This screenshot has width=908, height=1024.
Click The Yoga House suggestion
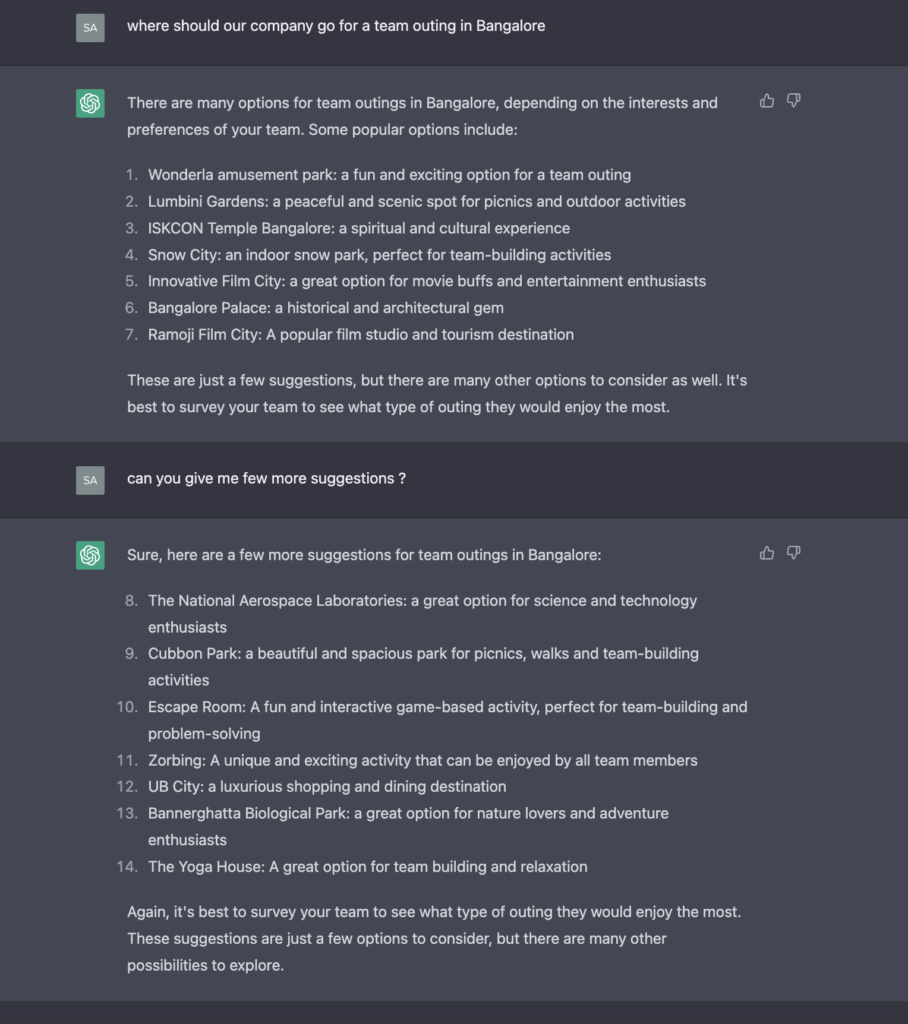point(368,867)
